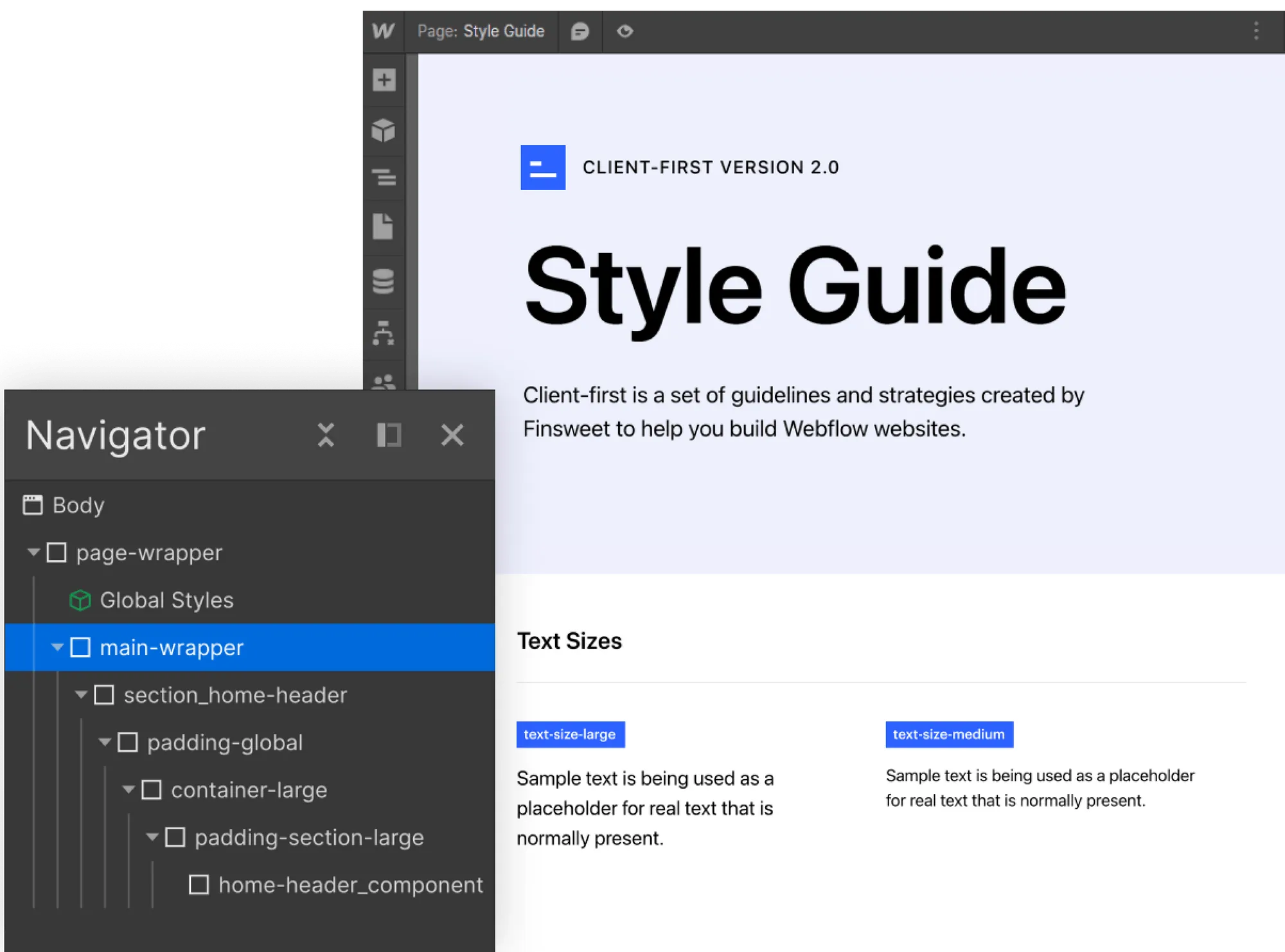1285x952 pixels.
Task: Collapse the section_home-header tree item
Action: point(80,694)
